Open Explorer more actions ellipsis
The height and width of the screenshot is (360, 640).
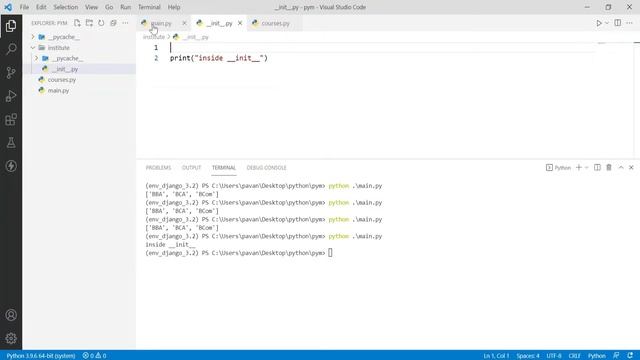coord(125,23)
